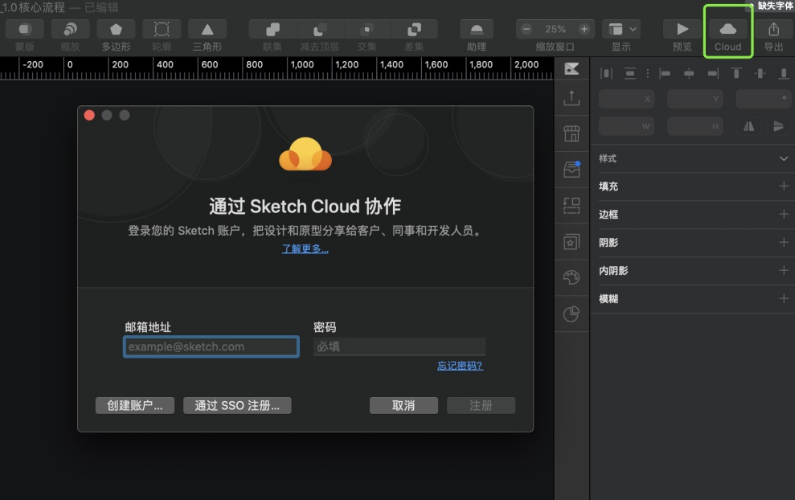Viewport: 795px width, 500px height.
Task: Close the Sketch Cloud dialog
Action: 89,115
